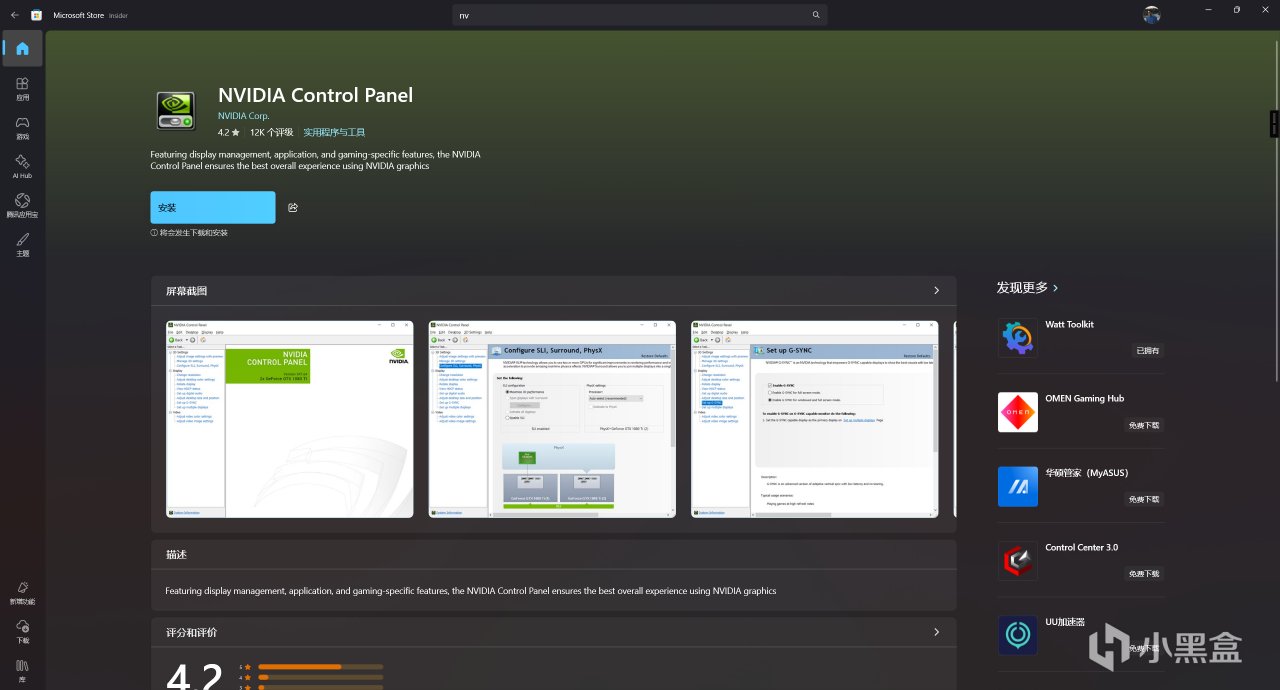Open Themes (主题) in the sidebar
The height and width of the screenshot is (690, 1280).
tap(22, 244)
